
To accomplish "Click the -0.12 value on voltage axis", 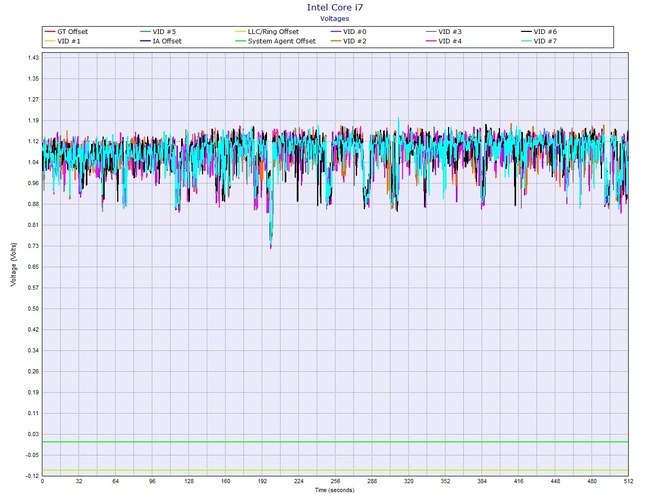I will coord(33,476).
